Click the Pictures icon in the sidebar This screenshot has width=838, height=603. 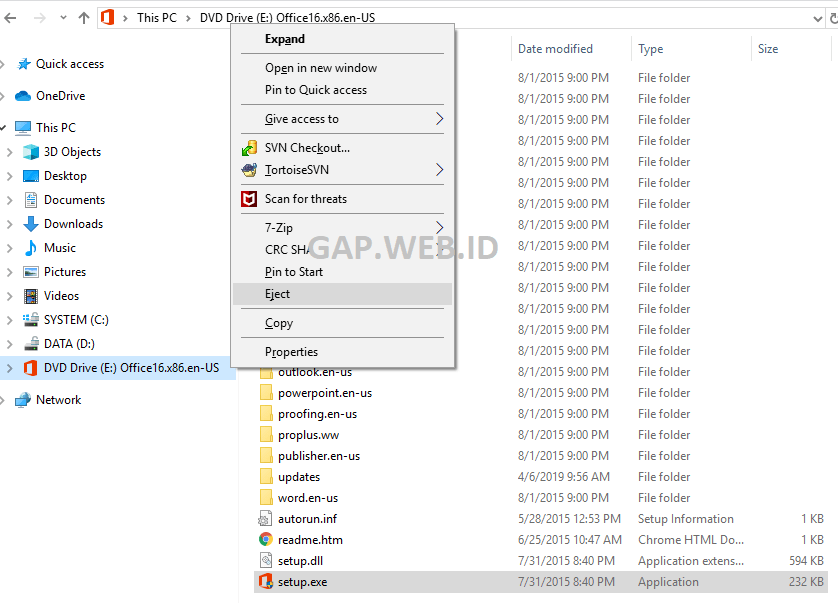click(31, 272)
